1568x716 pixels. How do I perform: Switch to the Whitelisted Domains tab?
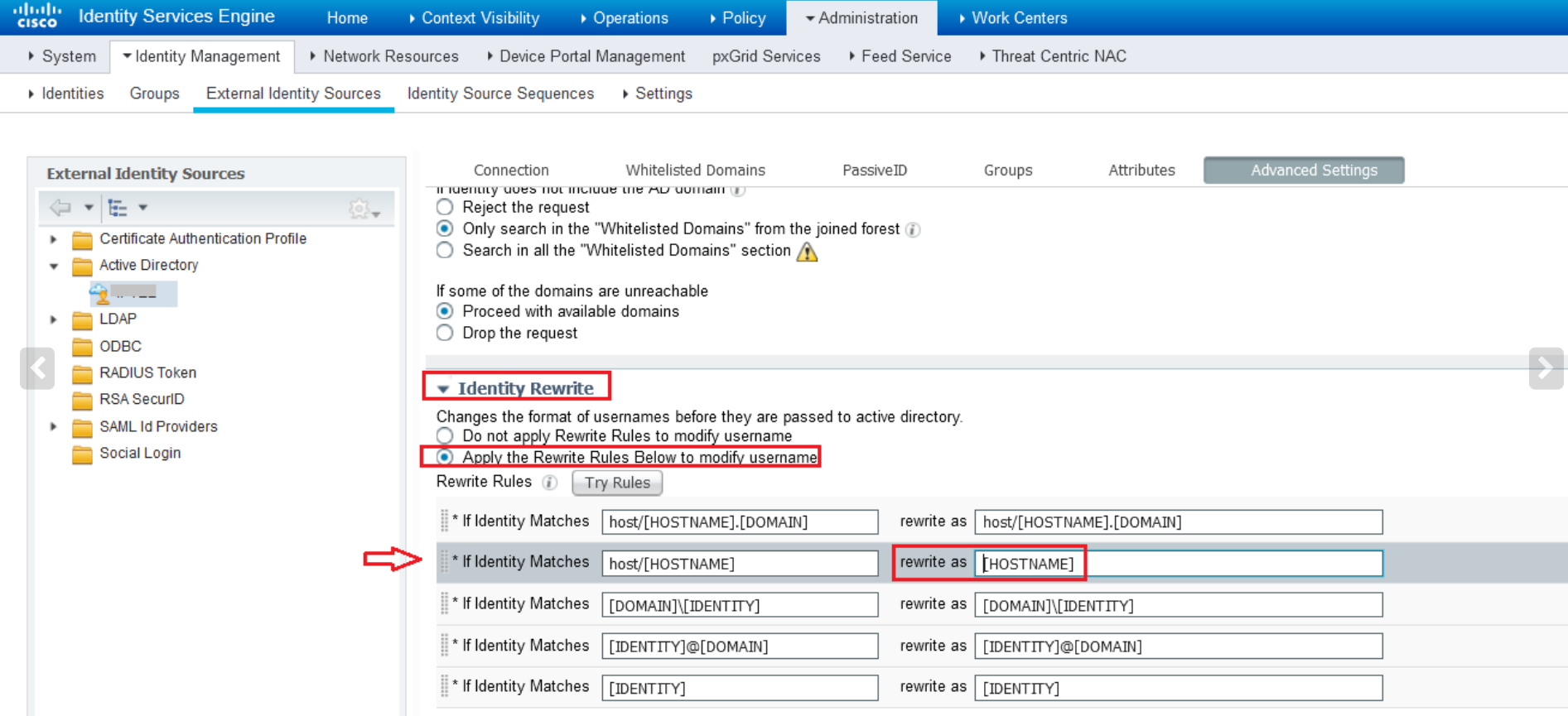point(695,171)
